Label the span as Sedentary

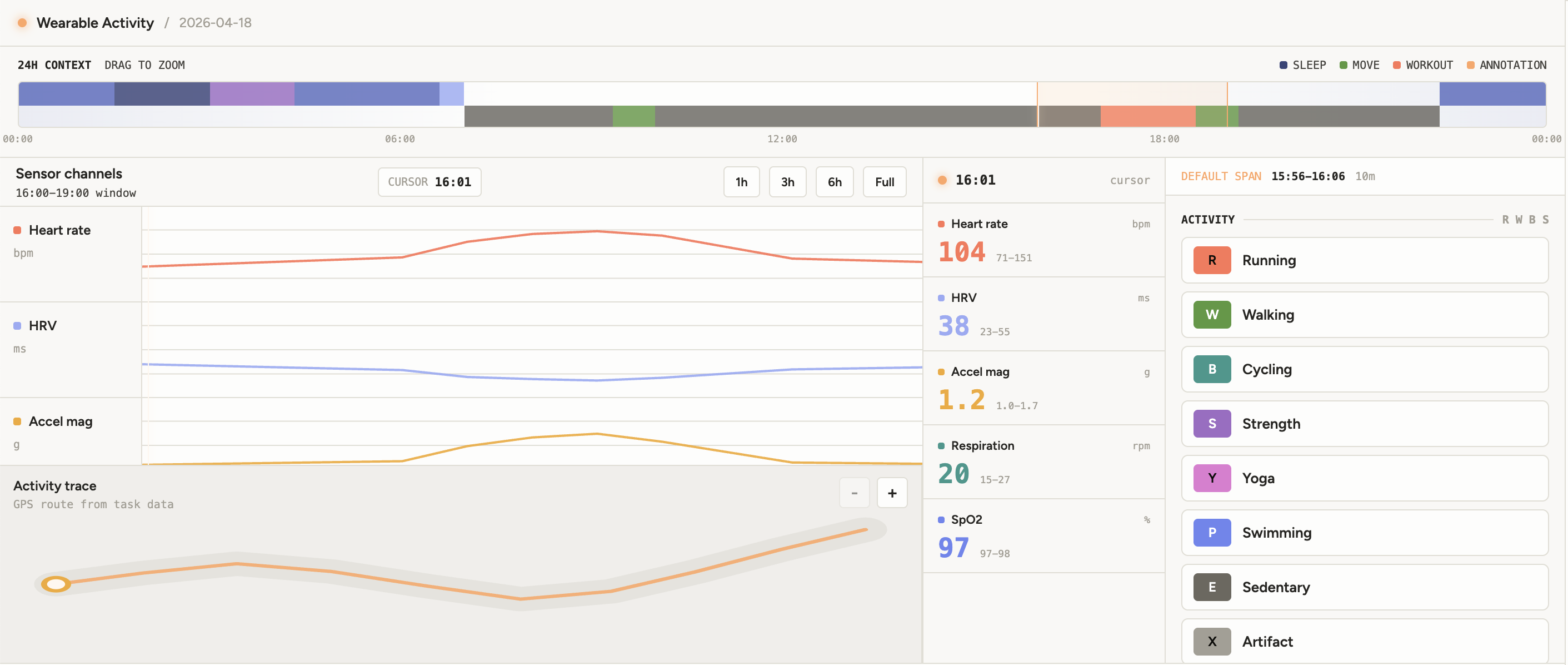[x=1365, y=587]
